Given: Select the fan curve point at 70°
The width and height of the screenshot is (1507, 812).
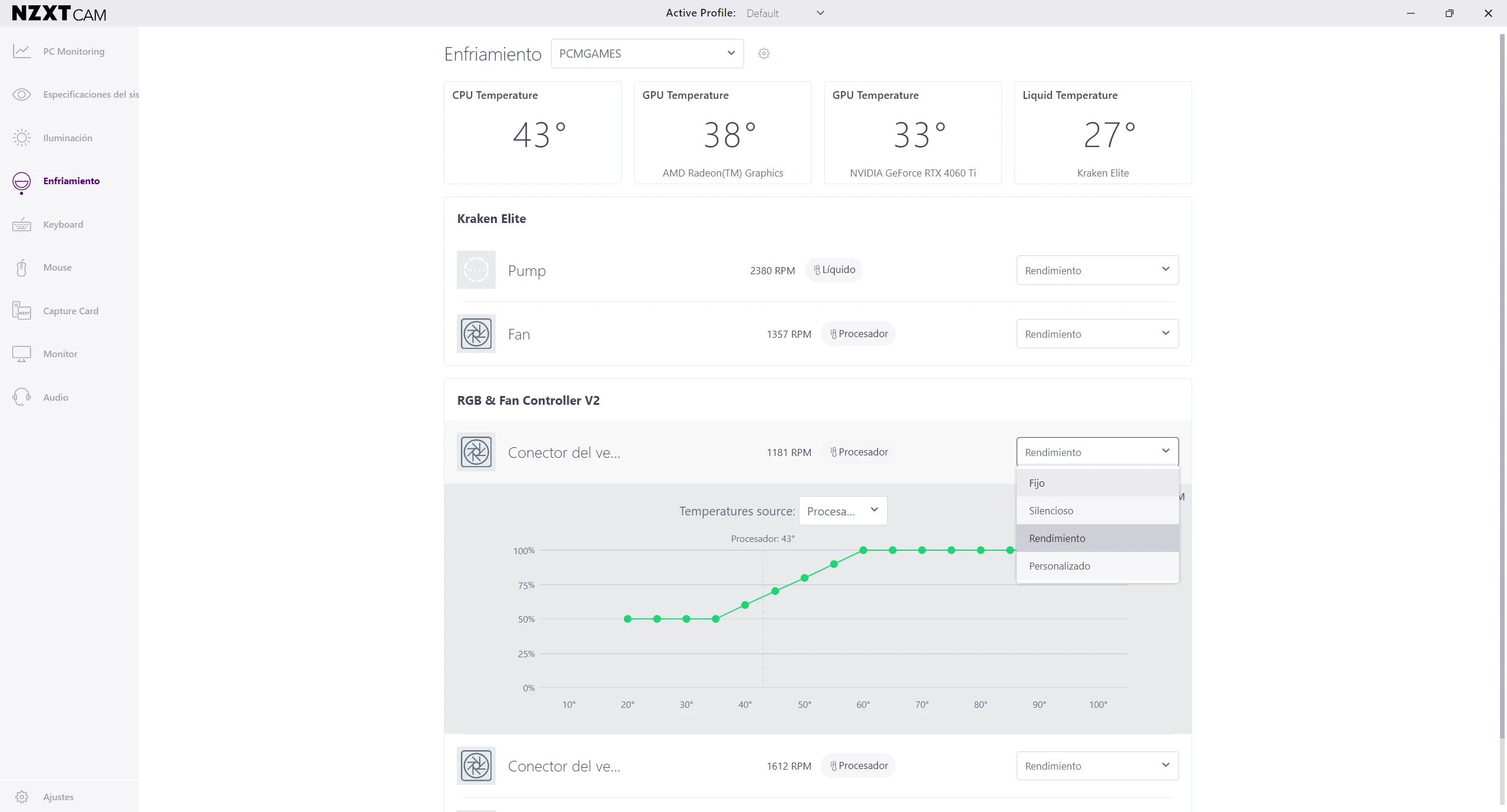Looking at the screenshot, I should (922, 550).
